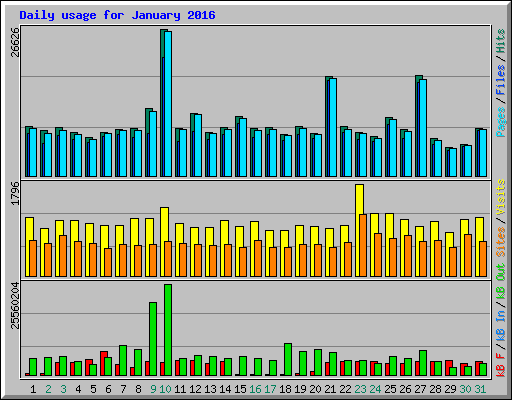Click the 'Pages' legend label
This screenshot has height=400, width=512.
(501, 122)
